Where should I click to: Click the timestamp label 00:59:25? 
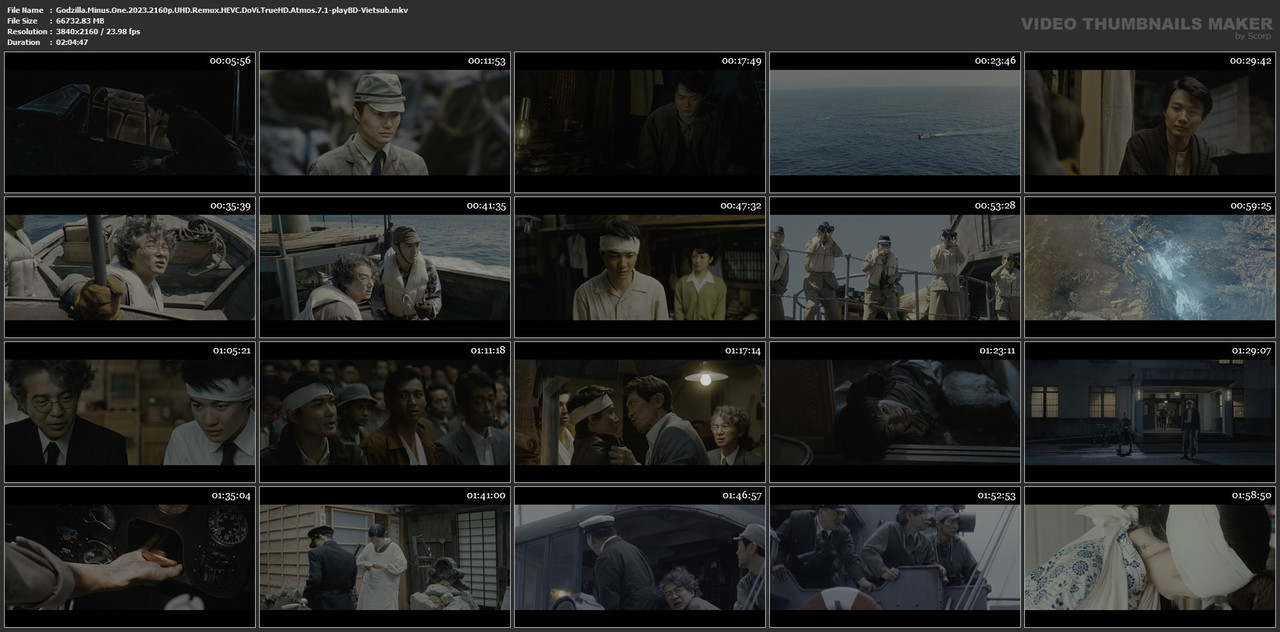click(x=1250, y=206)
